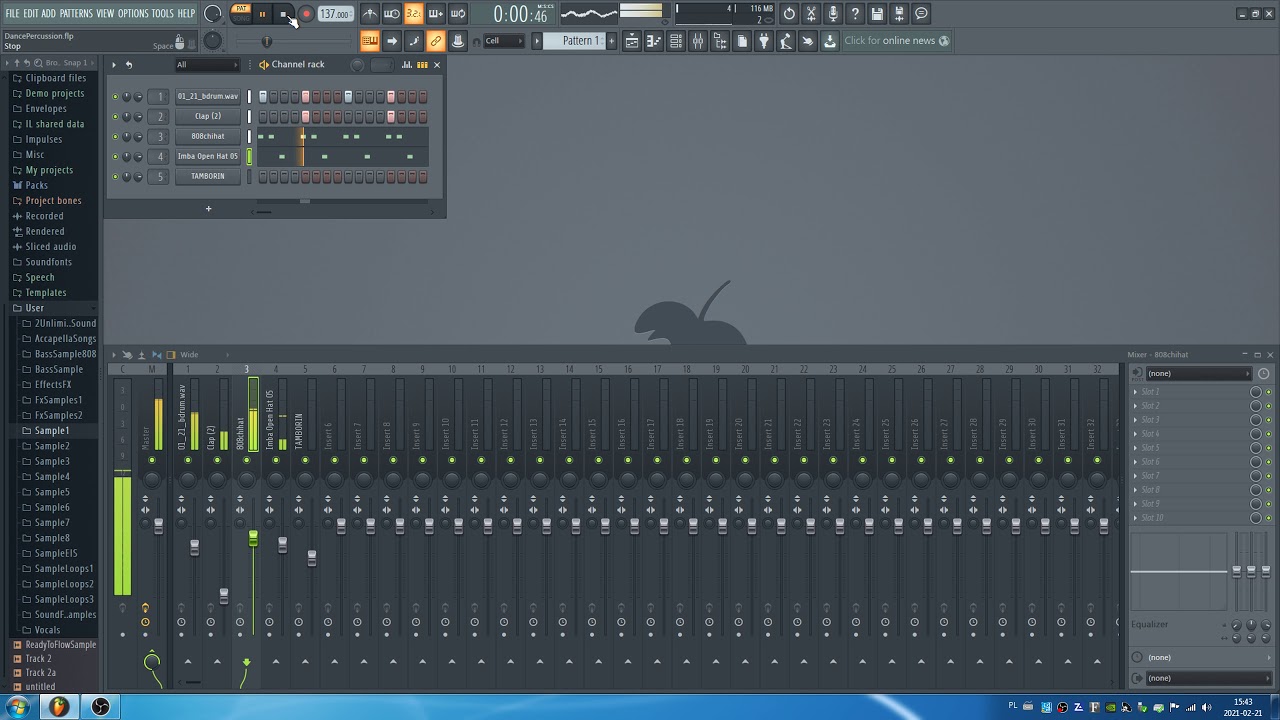The width and height of the screenshot is (1280, 720).
Task: Switch the PAT/SONG mode toggle
Action: 241,14
